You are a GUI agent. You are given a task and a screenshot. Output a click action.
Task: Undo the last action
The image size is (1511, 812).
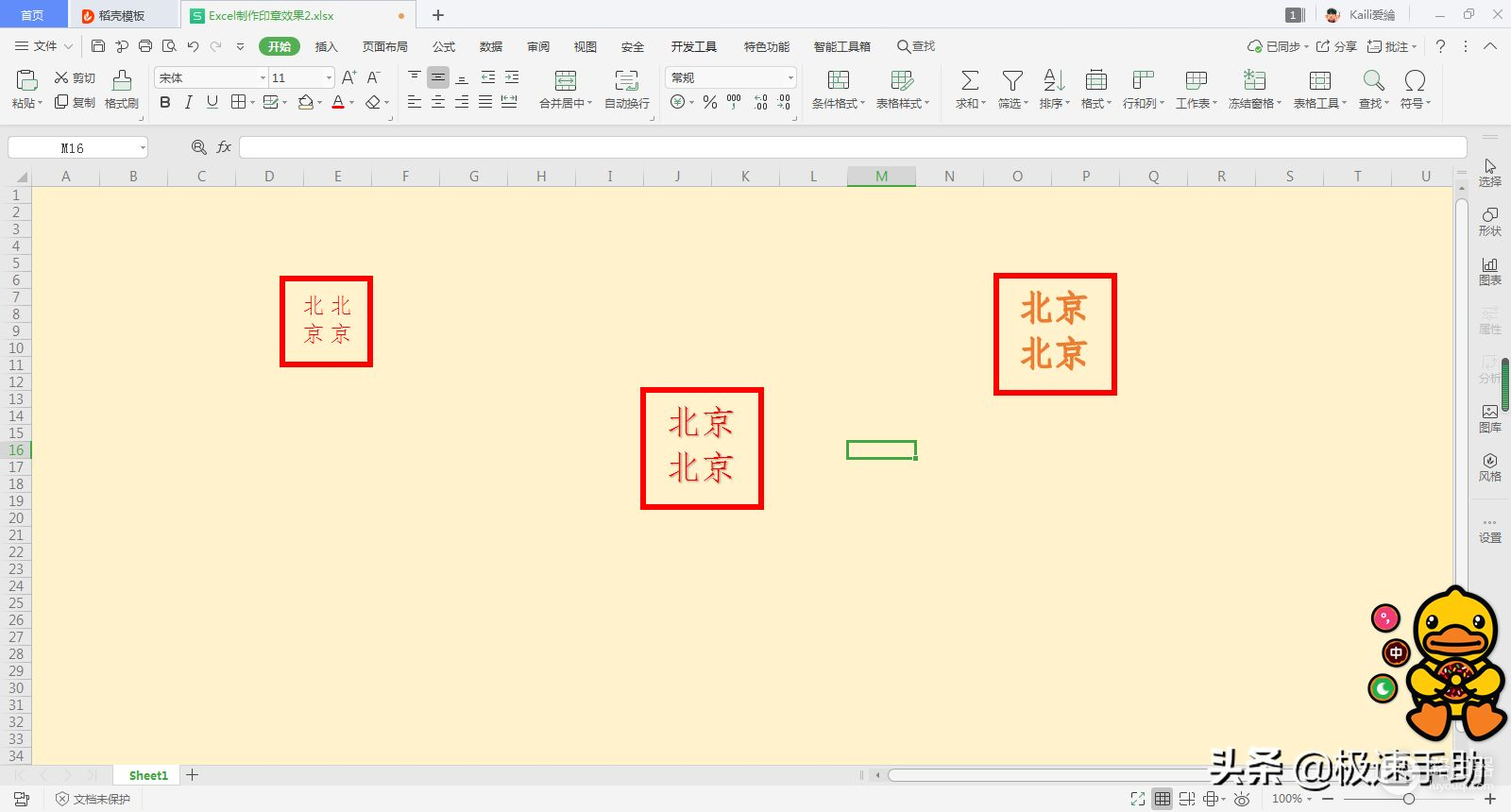coord(193,46)
